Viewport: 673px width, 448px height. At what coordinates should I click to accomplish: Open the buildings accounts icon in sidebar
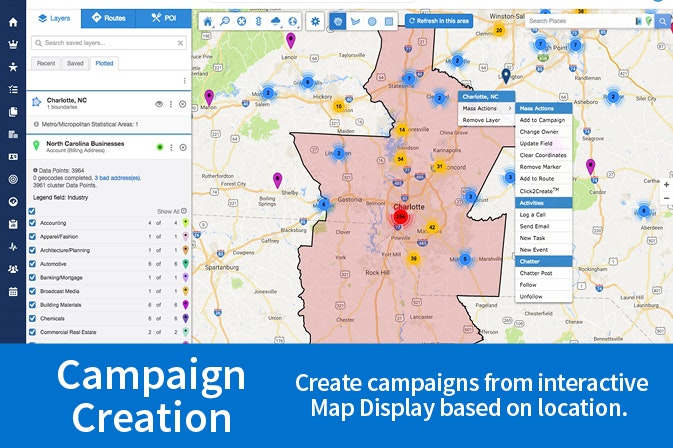coord(13,134)
